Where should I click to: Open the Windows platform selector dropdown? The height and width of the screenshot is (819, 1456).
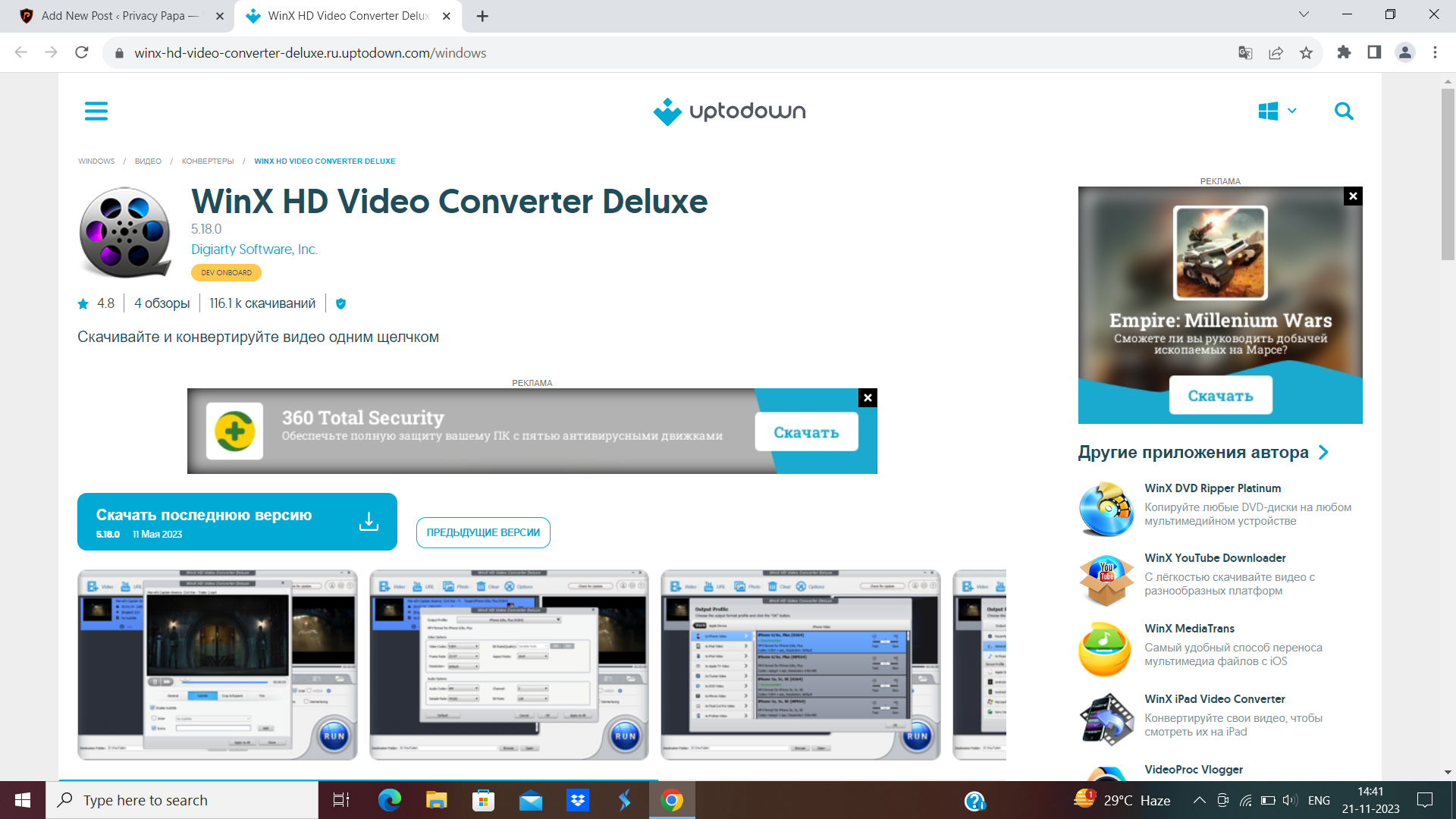tap(1278, 111)
